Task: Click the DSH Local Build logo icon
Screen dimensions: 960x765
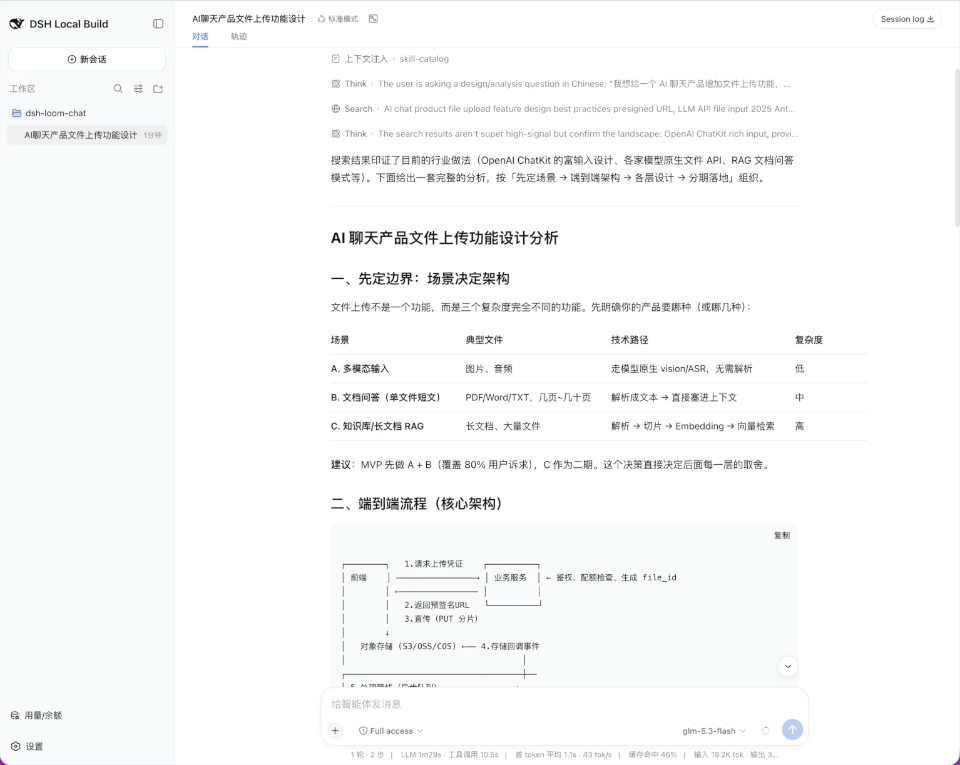Action: pos(17,24)
